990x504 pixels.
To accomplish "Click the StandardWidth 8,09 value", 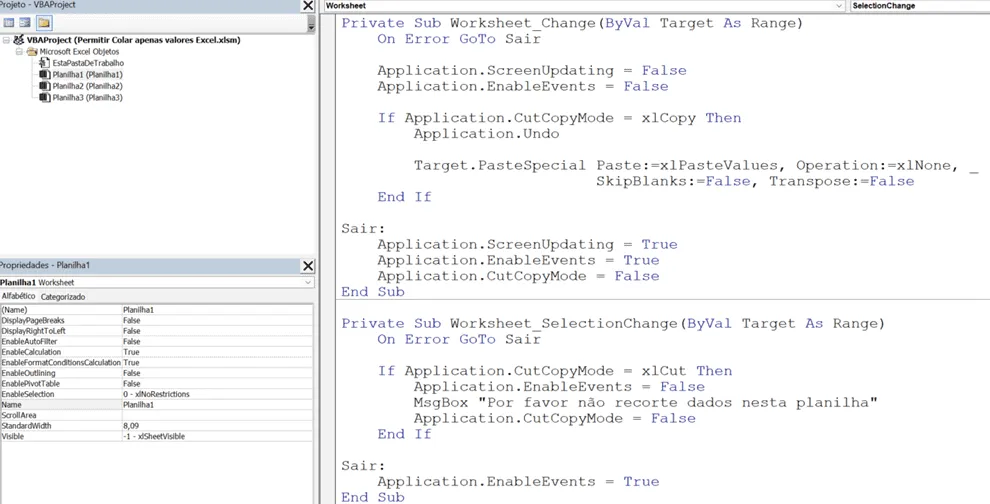I will pyautogui.click(x=217, y=426).
